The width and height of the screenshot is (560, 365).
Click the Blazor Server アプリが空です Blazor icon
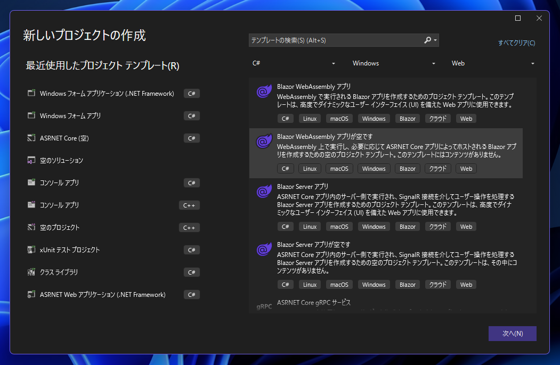[x=264, y=249]
